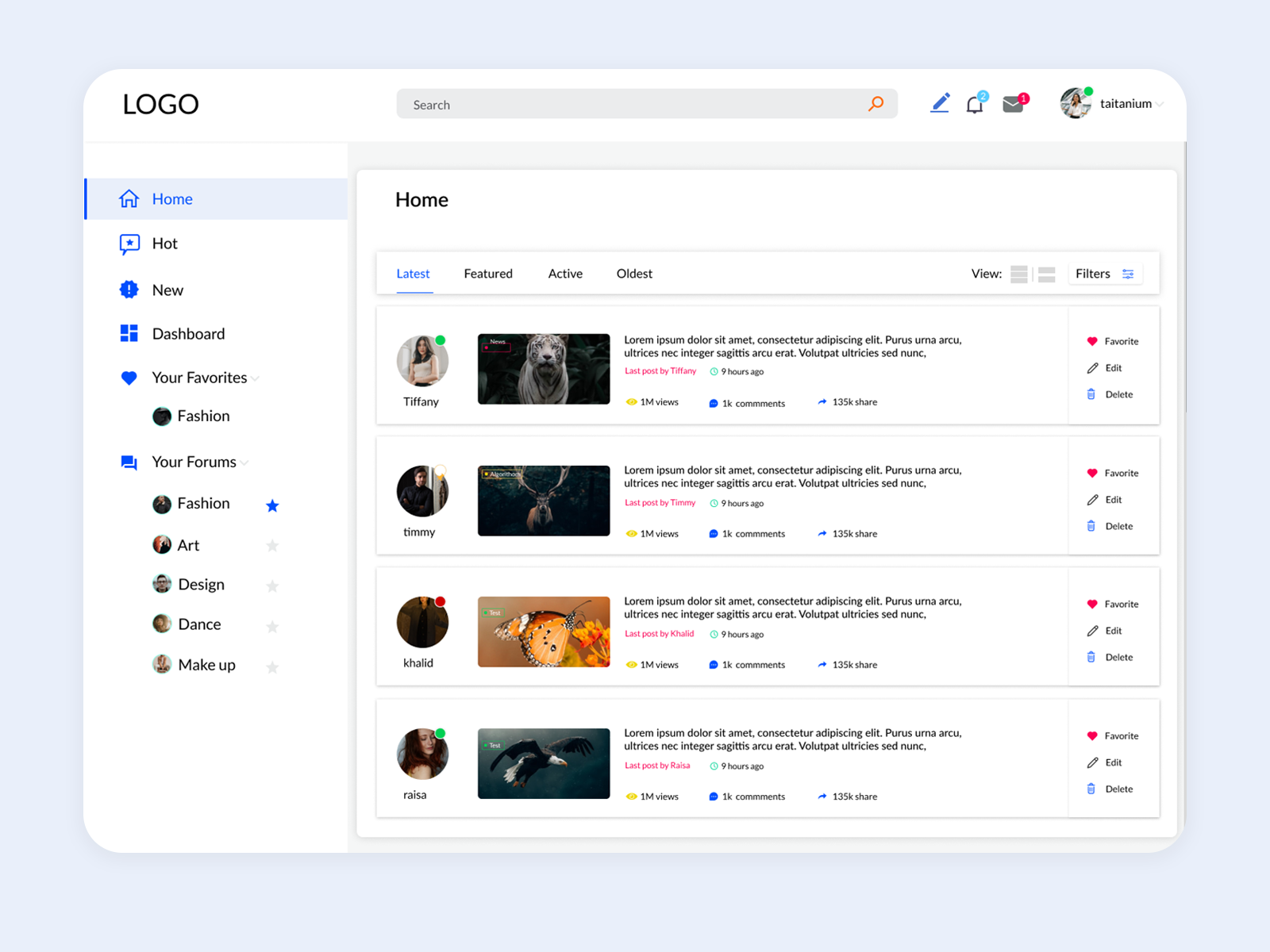The image size is (1270, 952).
Task: Click the Edit pencil on Tiffany's post
Action: (1093, 367)
